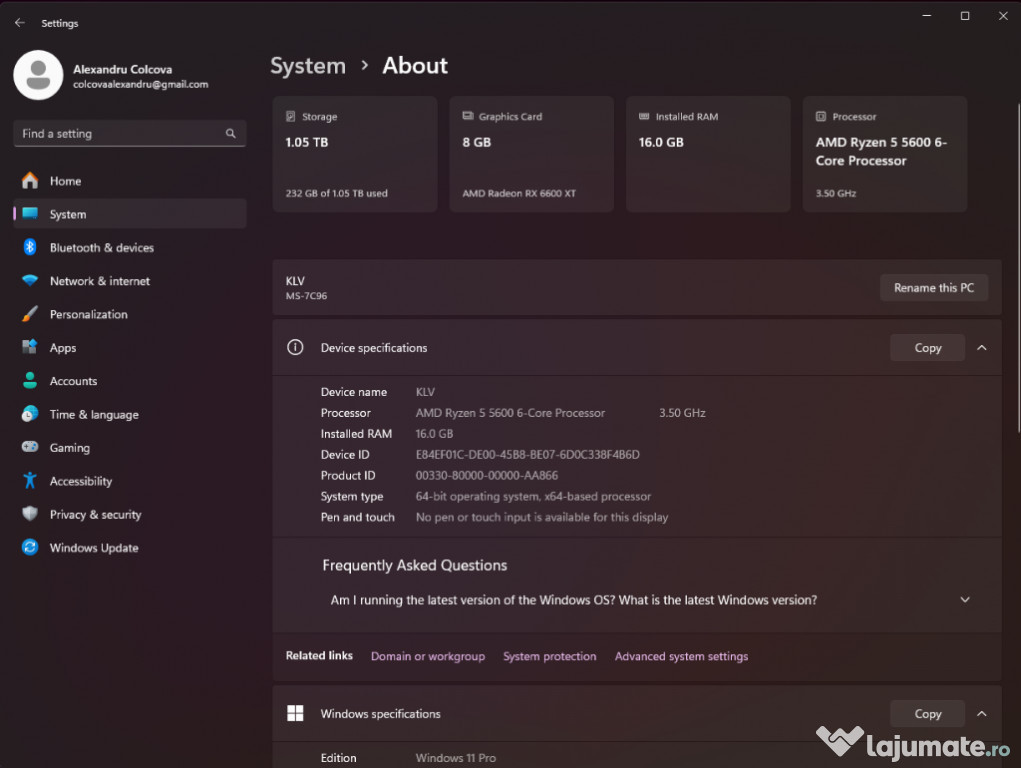Open Bluetooth & devices settings

tap(130, 247)
